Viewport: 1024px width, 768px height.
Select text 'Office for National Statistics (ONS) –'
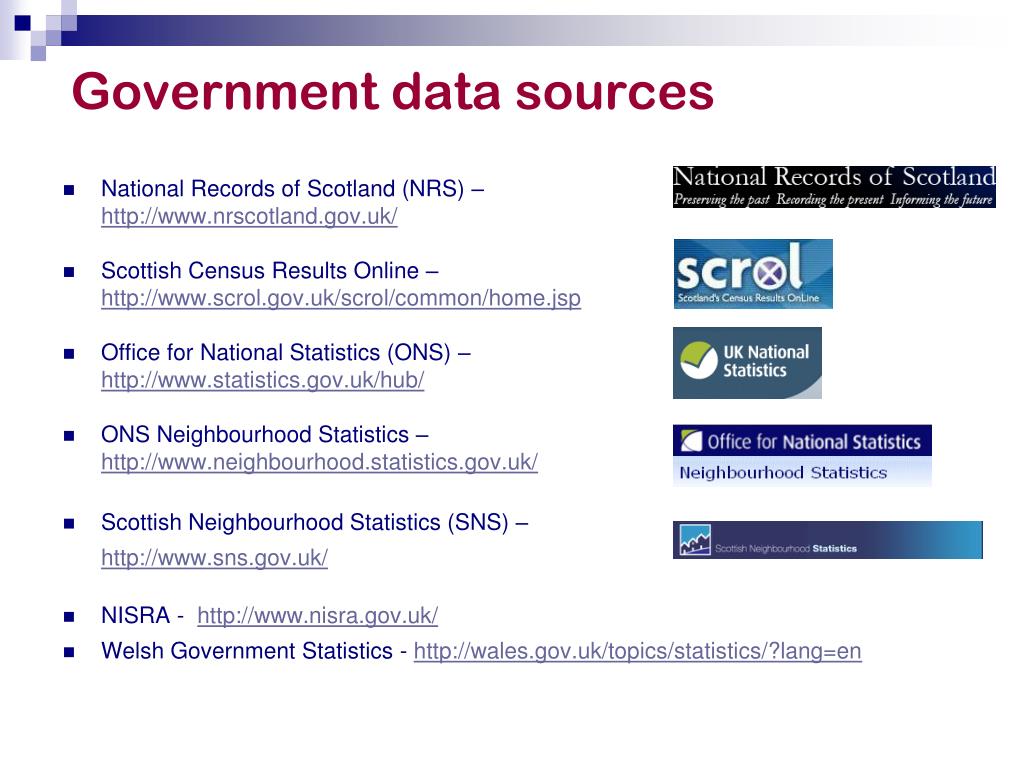(x=286, y=353)
